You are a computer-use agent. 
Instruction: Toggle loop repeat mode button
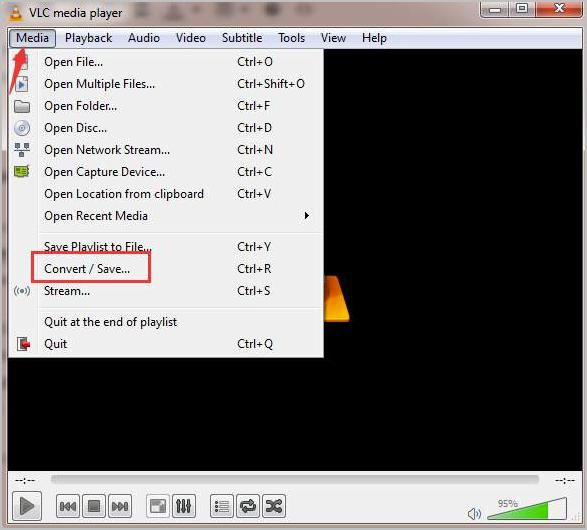pos(248,506)
